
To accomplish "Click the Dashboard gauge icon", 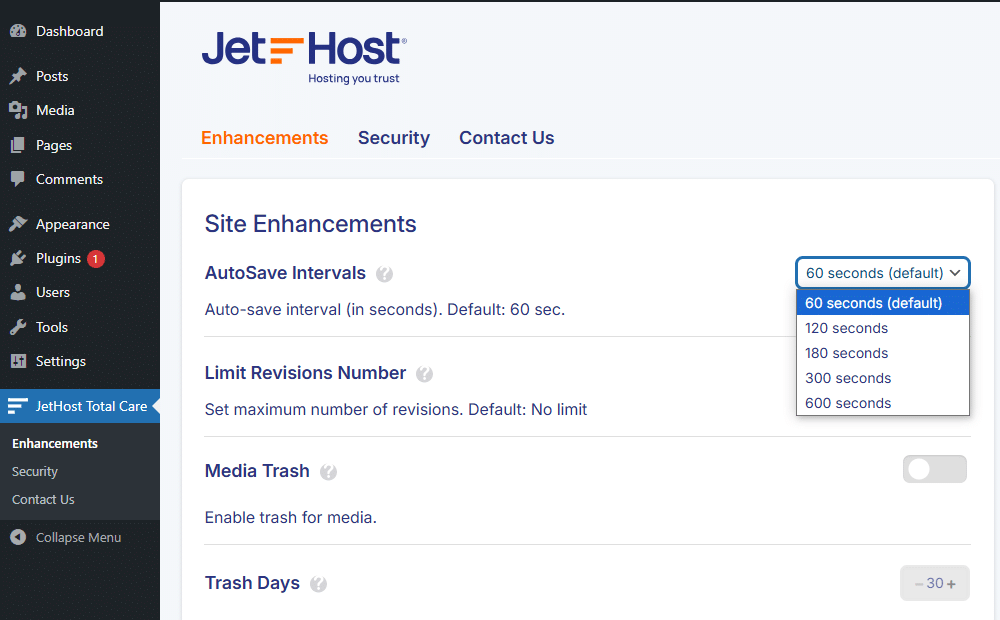I will (x=18, y=31).
